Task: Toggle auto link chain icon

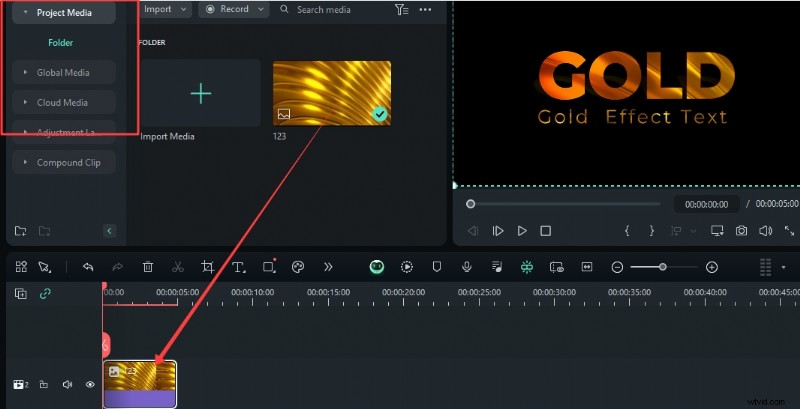Action: 45,294
